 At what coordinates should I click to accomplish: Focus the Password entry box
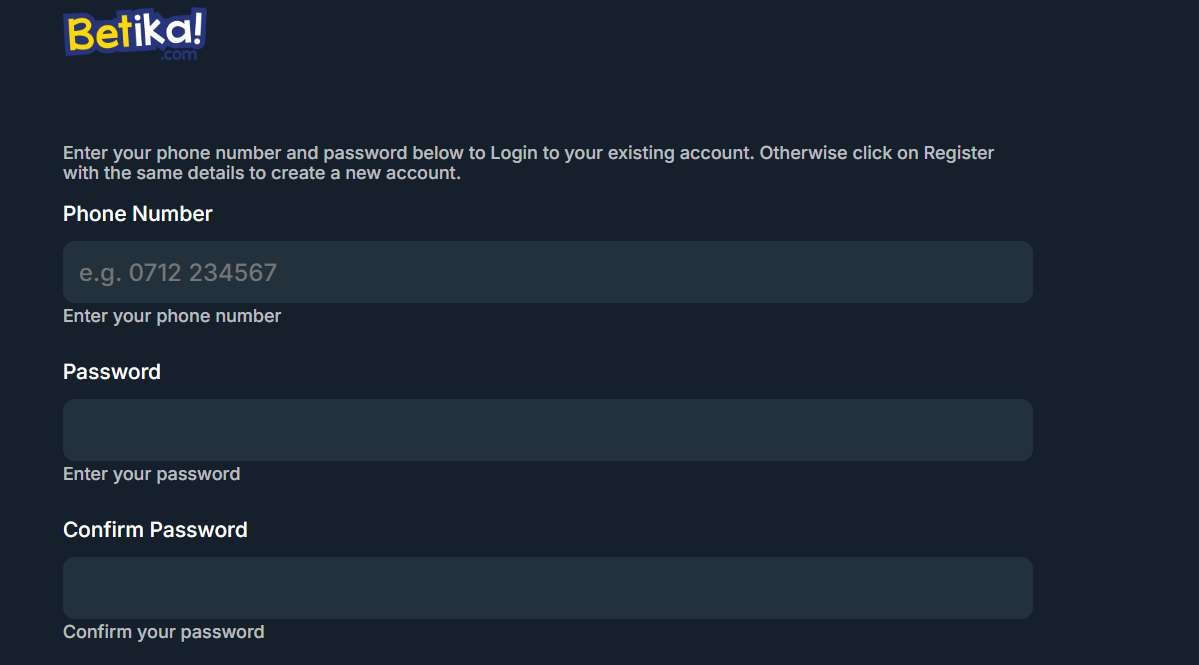547,429
